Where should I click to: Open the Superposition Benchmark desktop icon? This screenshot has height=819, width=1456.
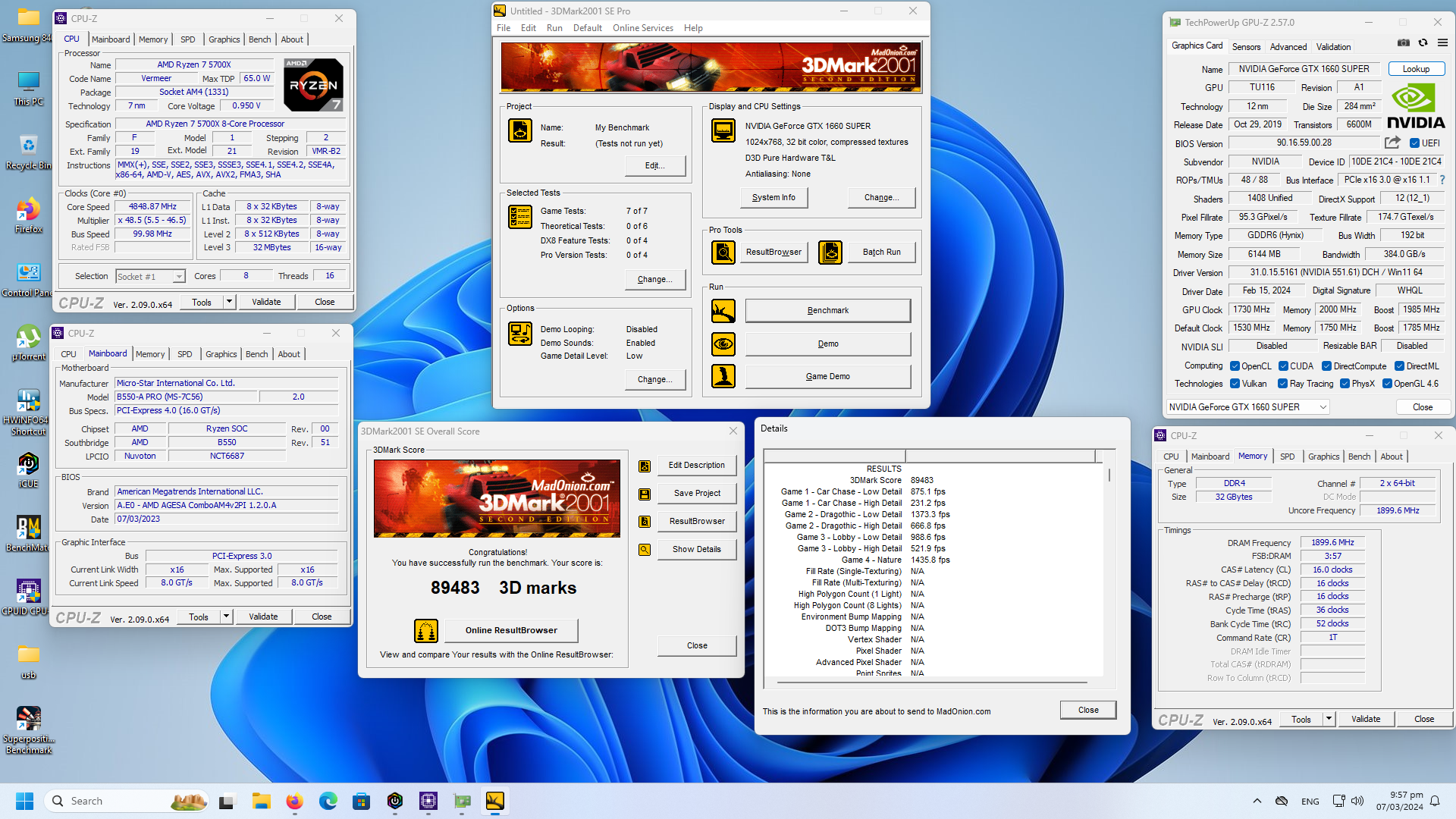point(29,730)
